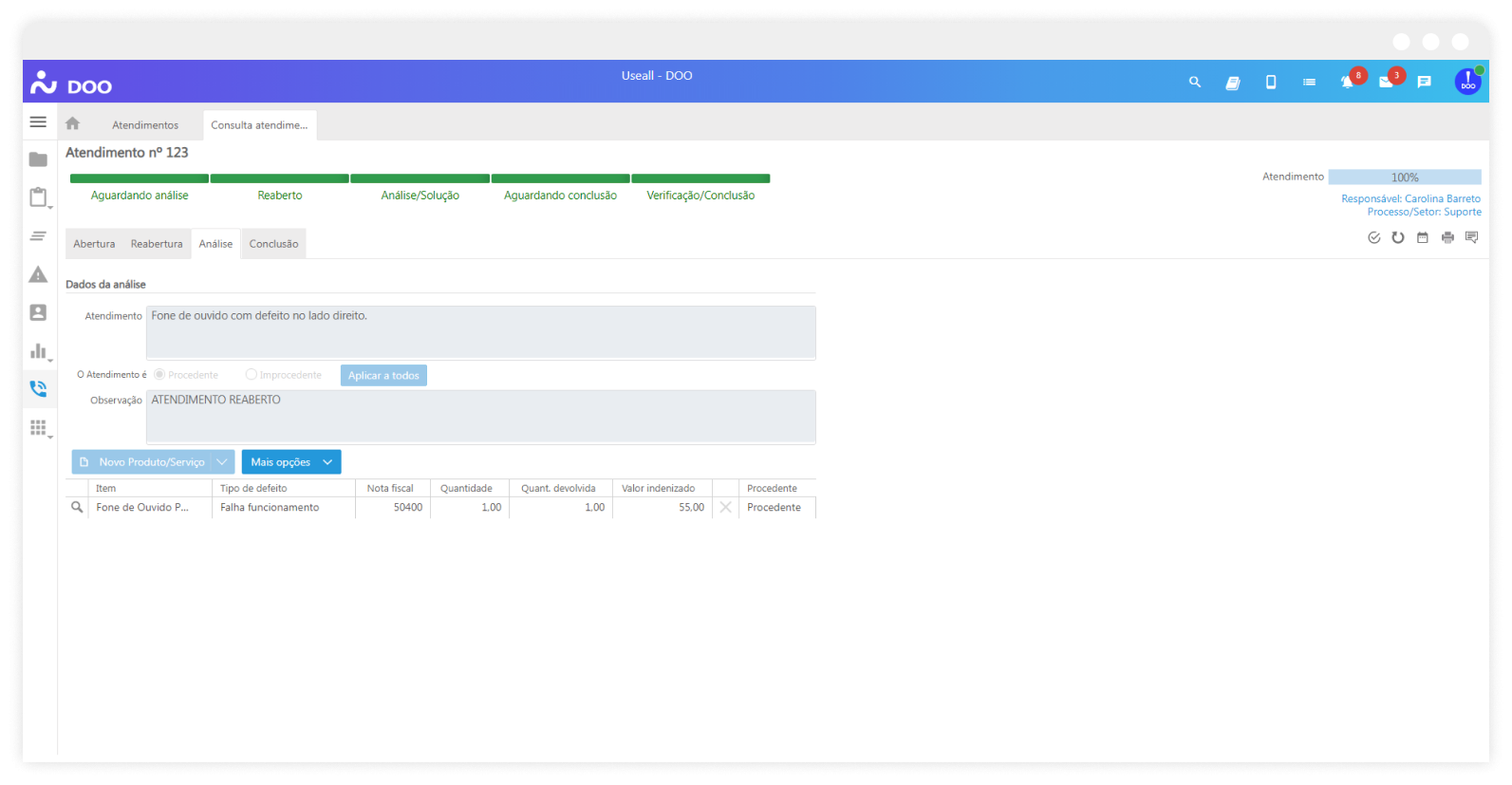The width and height of the screenshot is (1512, 785).
Task: Toggle the hamburger sidebar menu
Action: pyautogui.click(x=38, y=121)
